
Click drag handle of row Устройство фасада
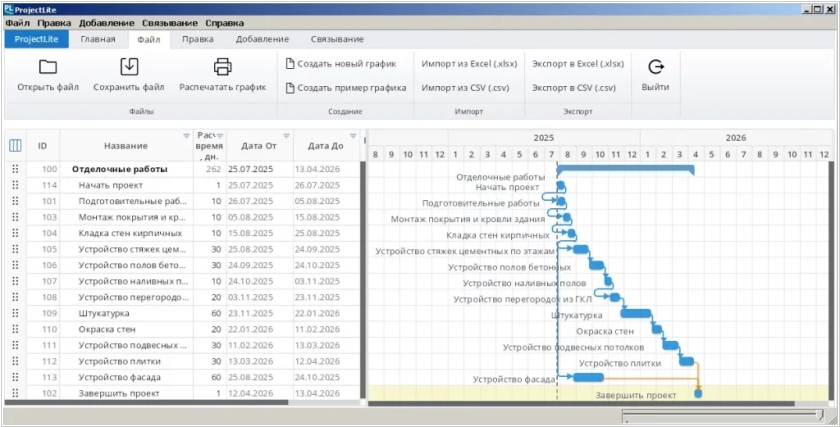click(15, 377)
